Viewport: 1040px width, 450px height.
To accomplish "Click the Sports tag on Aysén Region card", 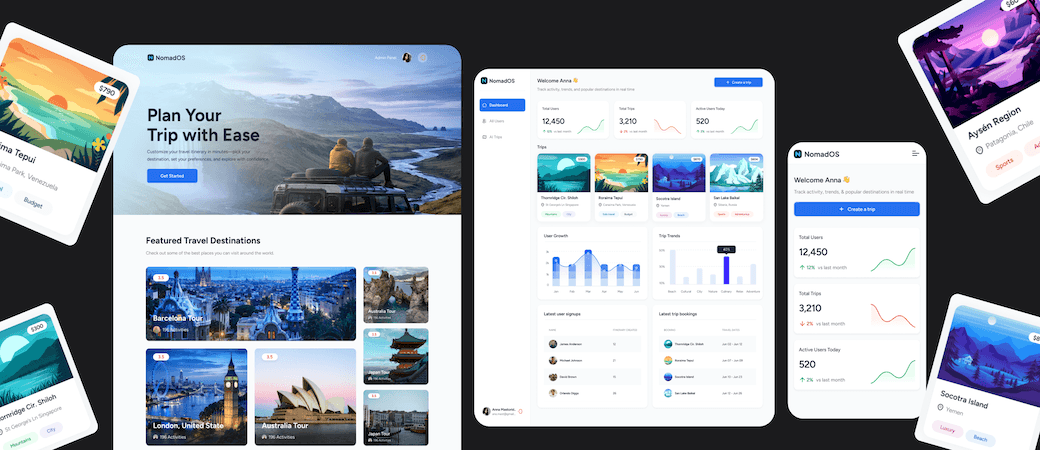I will coord(1004,163).
